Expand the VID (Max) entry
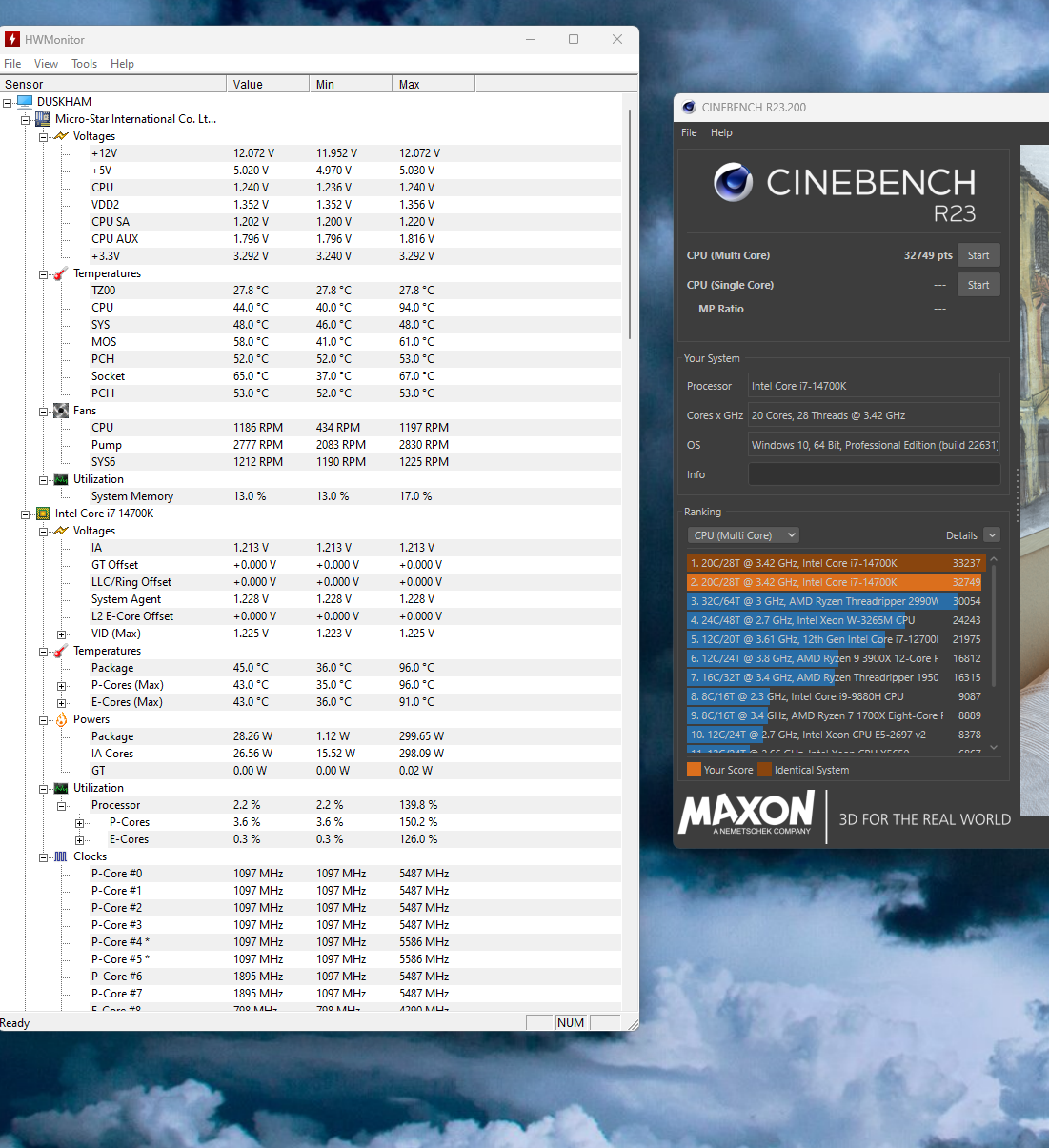The width and height of the screenshot is (1049, 1148). 62,634
